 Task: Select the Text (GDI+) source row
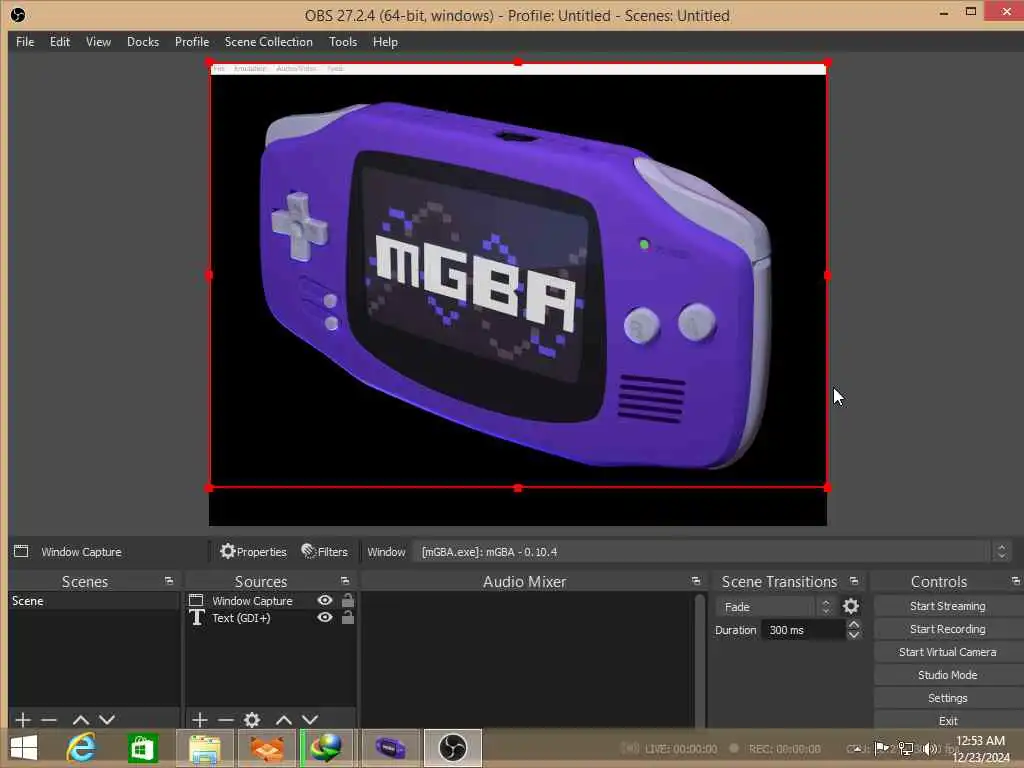271,617
